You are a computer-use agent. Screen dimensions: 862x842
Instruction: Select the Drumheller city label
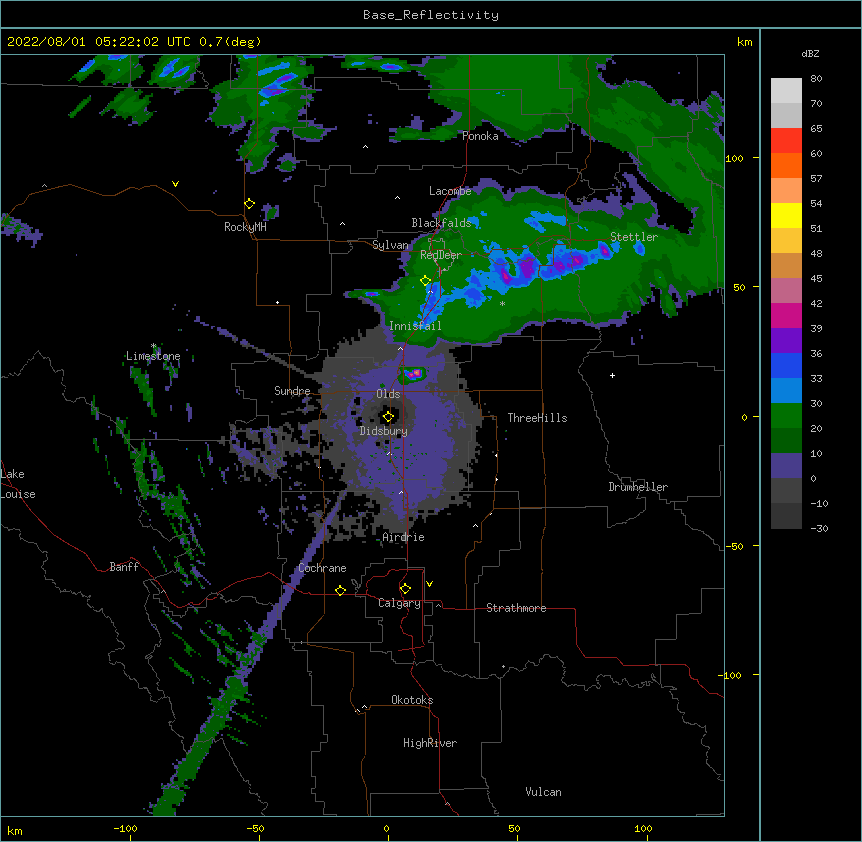[638, 487]
